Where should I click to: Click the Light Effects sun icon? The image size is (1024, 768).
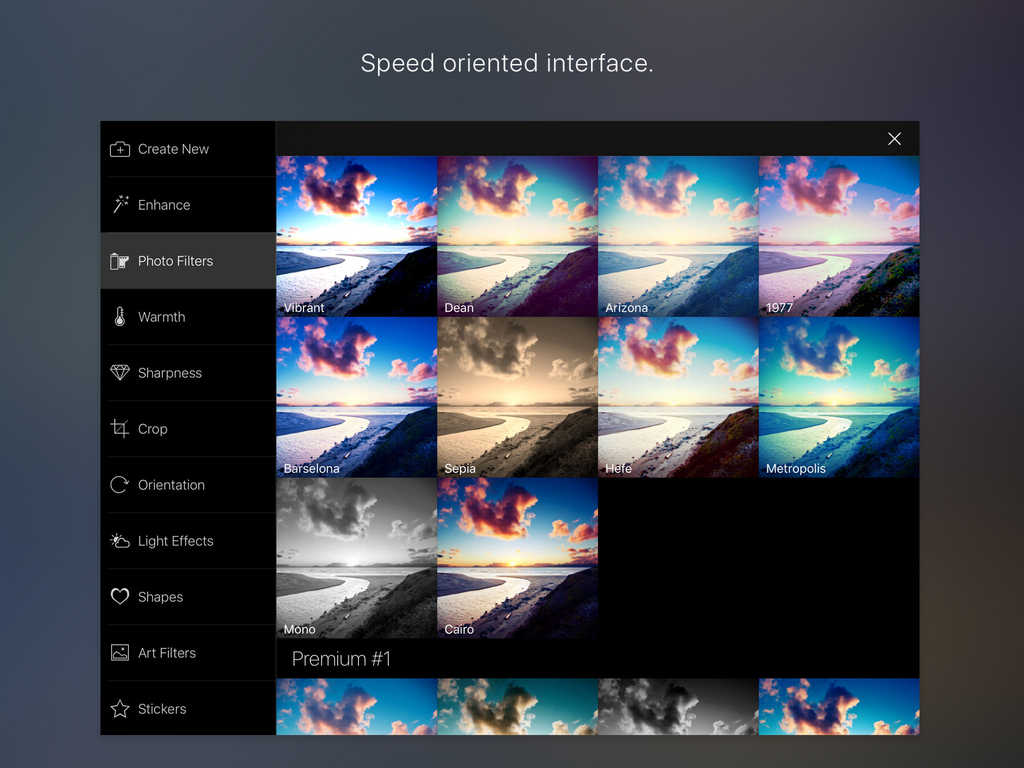click(120, 541)
